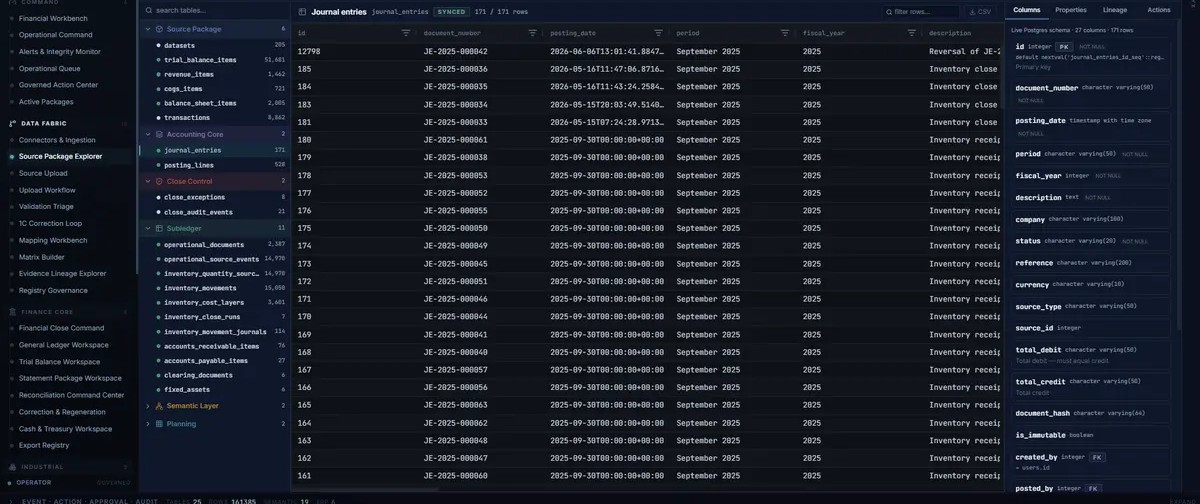Click the Source Package group icon
Image resolution: width=1200 pixels, height=504 pixels.
pyautogui.click(x=159, y=29)
